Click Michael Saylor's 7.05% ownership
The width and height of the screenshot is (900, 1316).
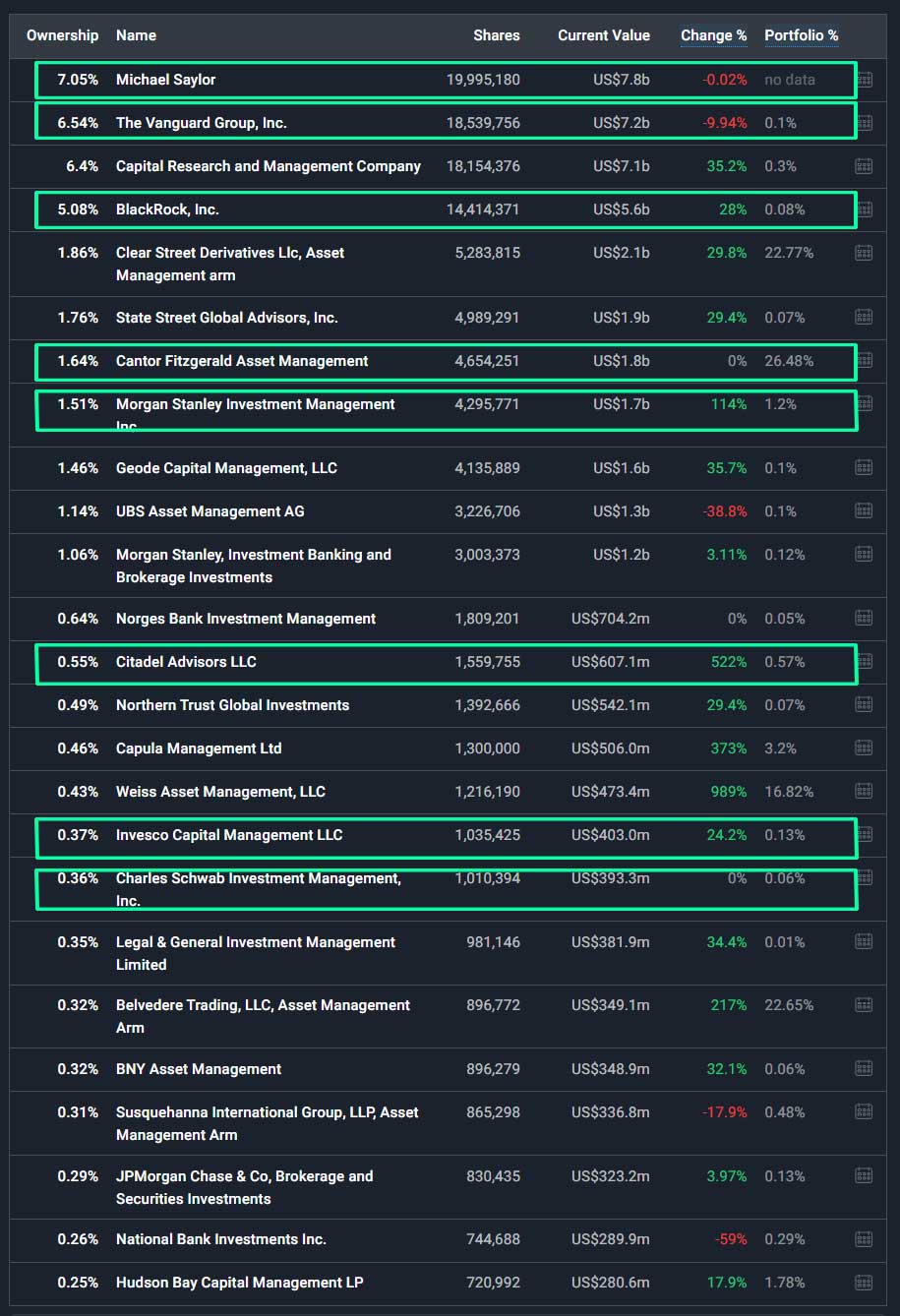pyautogui.click(x=78, y=80)
